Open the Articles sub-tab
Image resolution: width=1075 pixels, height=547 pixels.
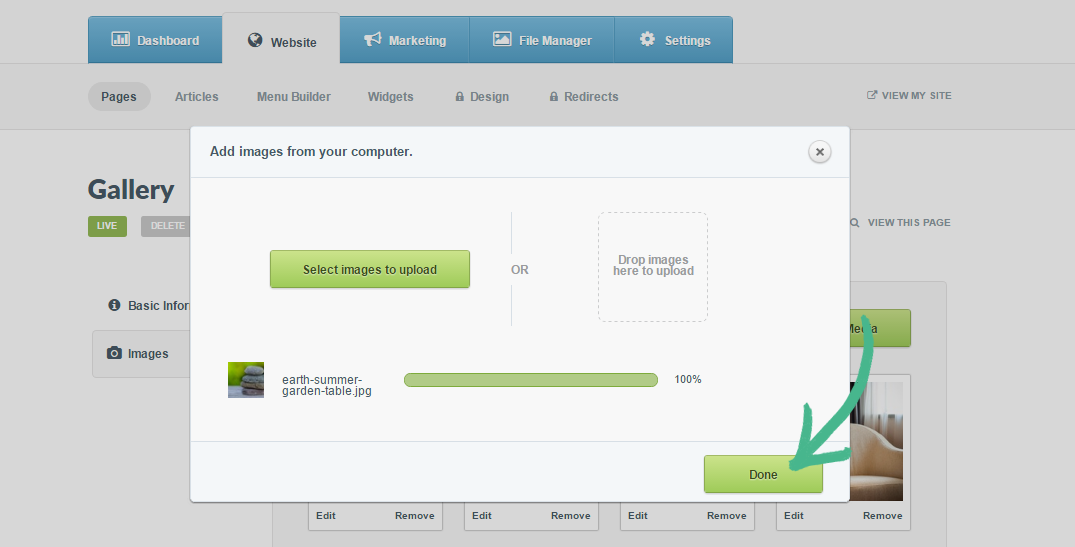(196, 97)
